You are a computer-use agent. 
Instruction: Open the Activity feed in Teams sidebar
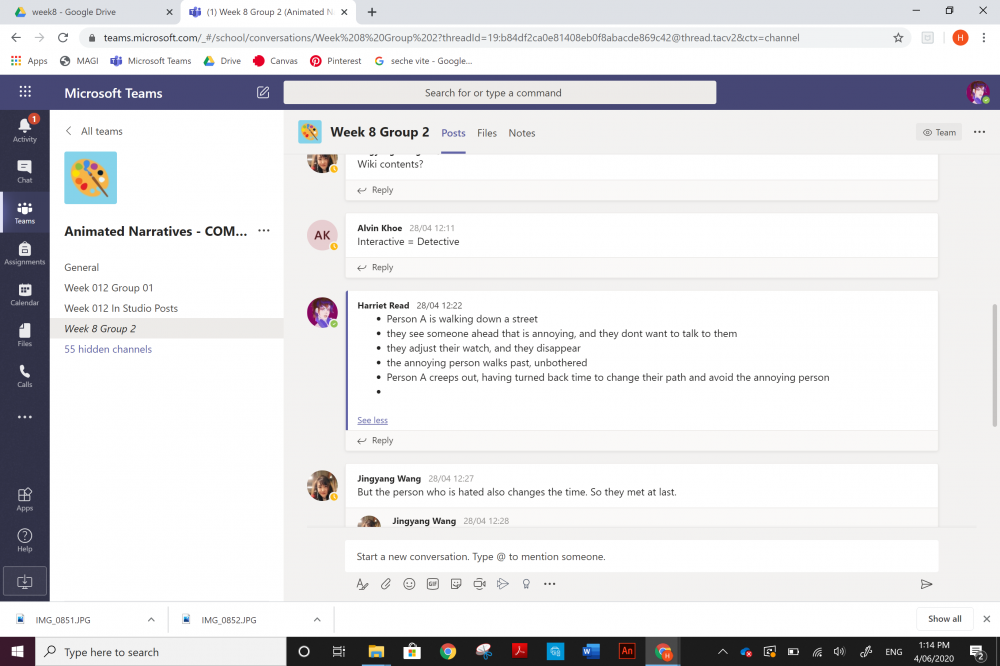pos(24,130)
